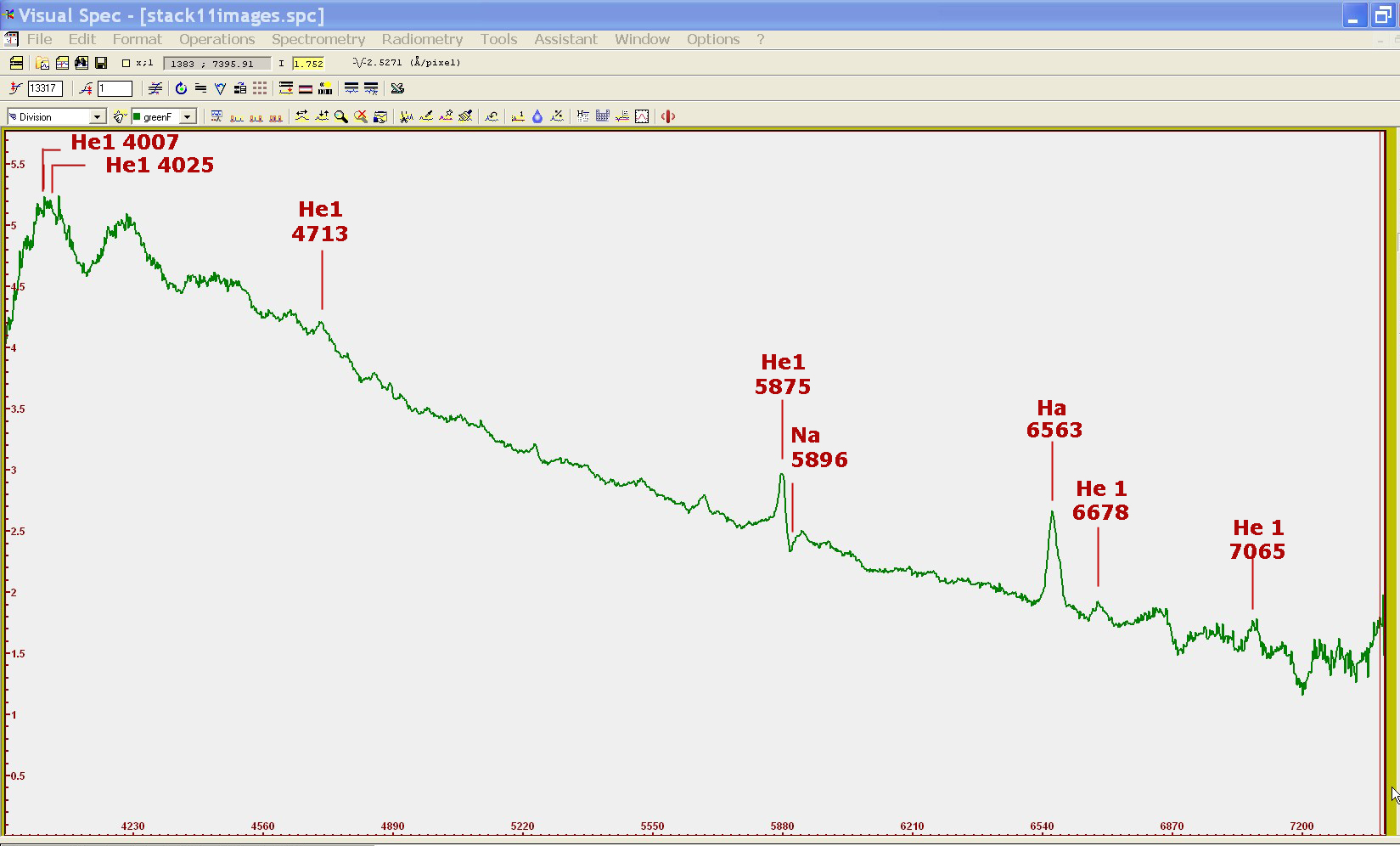Click the zoom reset red X icon

tap(361, 116)
